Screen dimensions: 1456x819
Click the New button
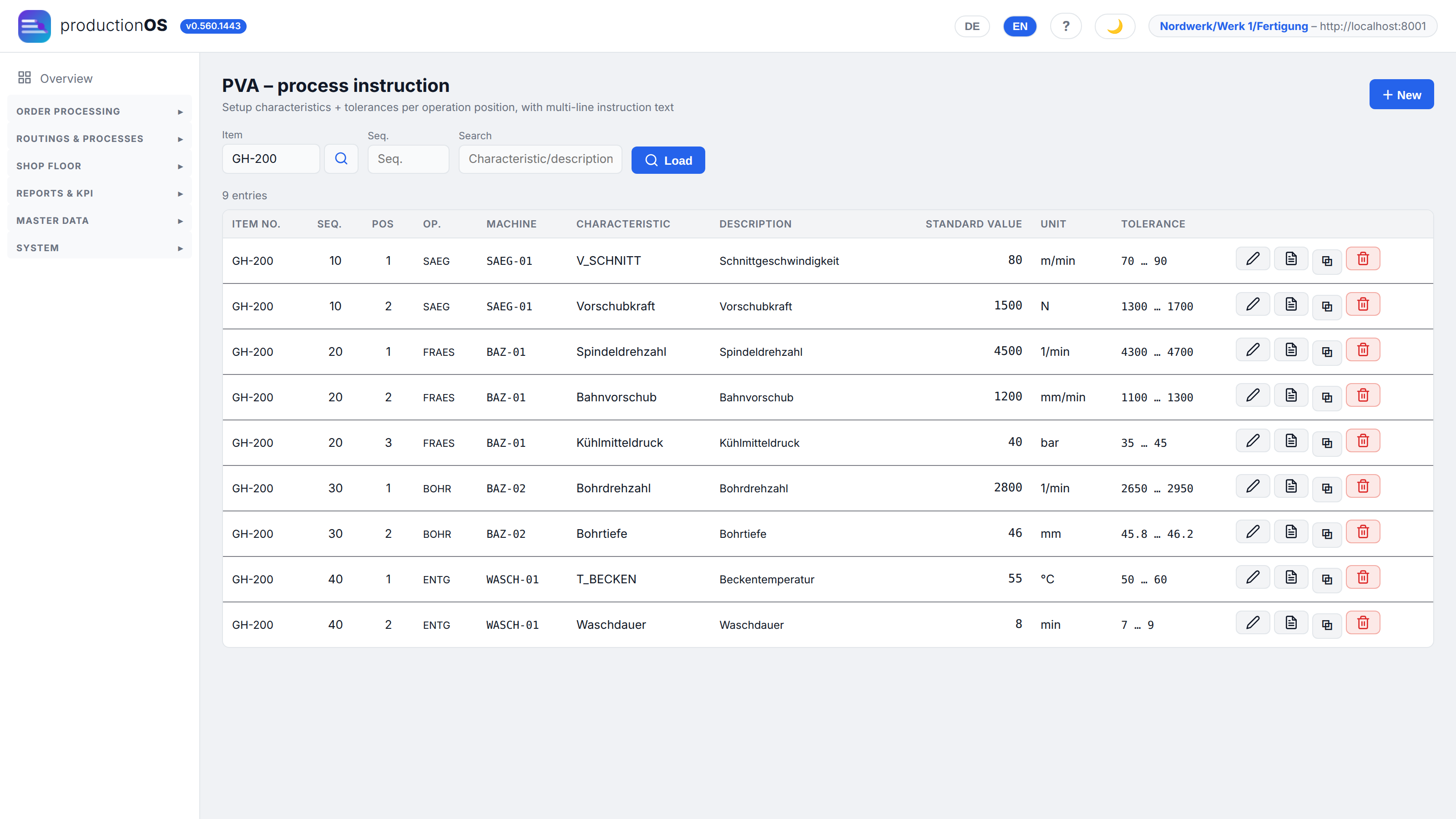(1401, 94)
